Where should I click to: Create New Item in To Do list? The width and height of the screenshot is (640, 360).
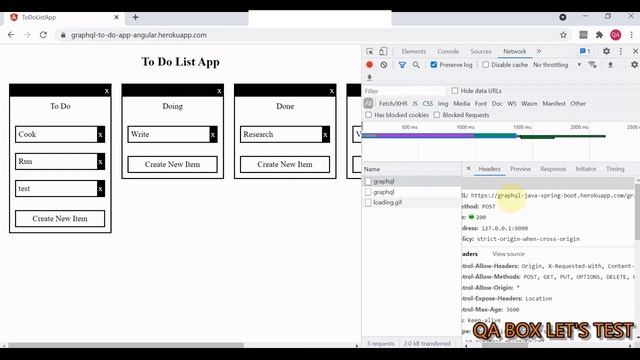(x=60, y=219)
